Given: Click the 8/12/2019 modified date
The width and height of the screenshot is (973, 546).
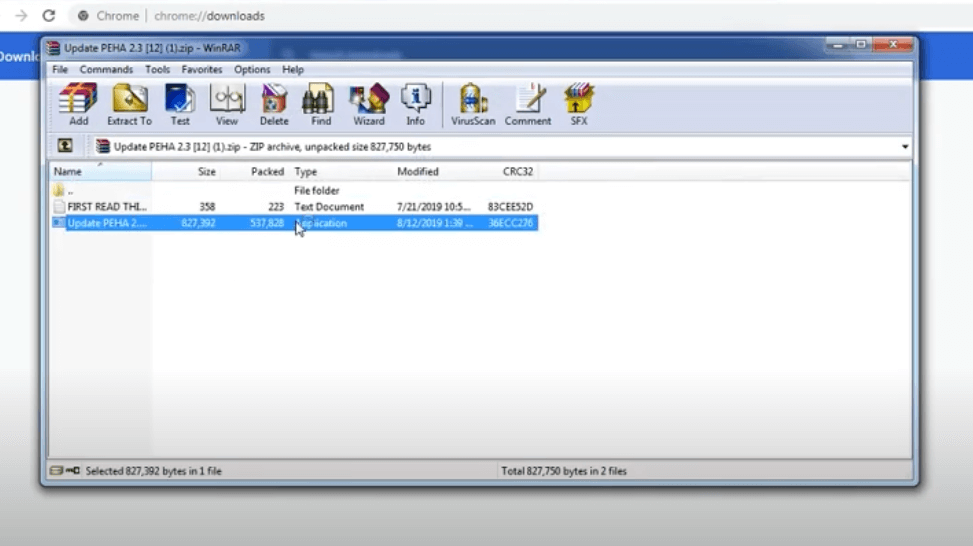Looking at the screenshot, I should click(434, 223).
